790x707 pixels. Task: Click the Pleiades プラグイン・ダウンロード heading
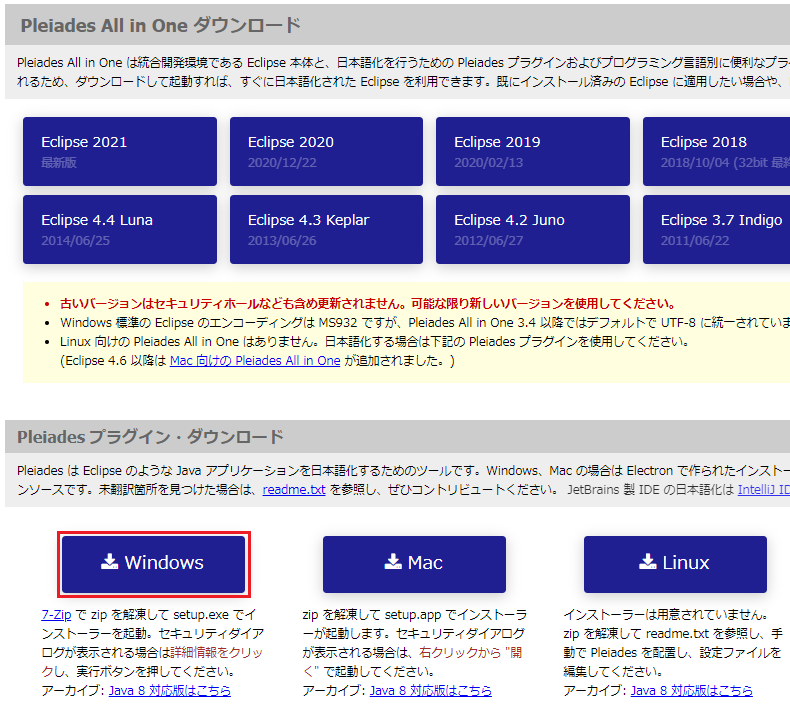pyautogui.click(x=150, y=437)
